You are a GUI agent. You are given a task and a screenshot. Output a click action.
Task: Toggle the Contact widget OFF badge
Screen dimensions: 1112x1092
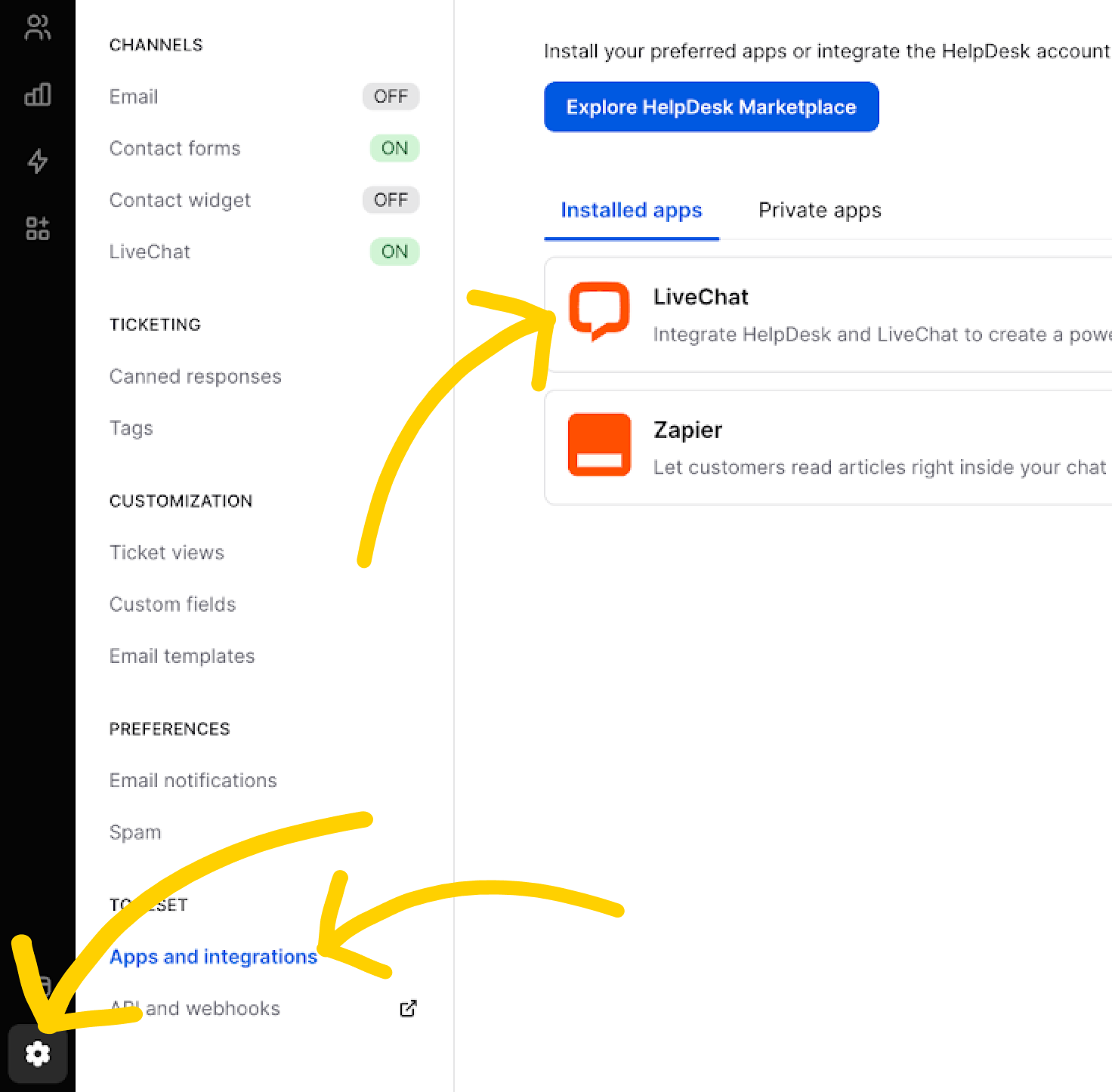pos(391,200)
